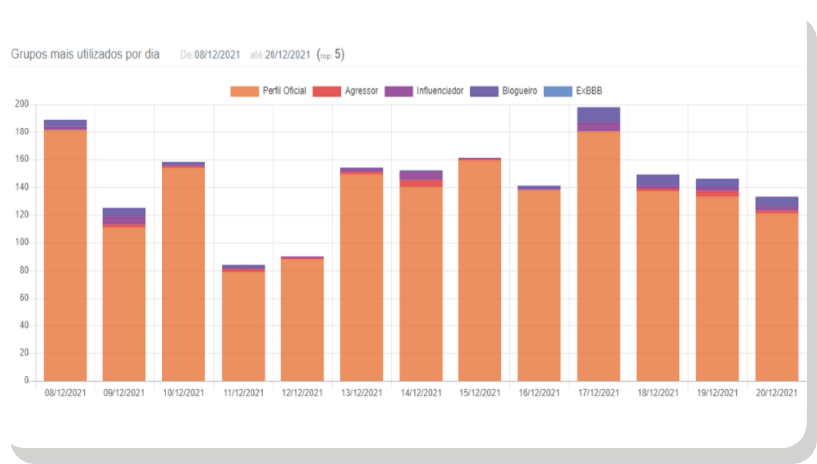The height and width of the screenshot is (464, 817).
Task: Click the orange bar for 18/12/2021
Action: (x=658, y=286)
